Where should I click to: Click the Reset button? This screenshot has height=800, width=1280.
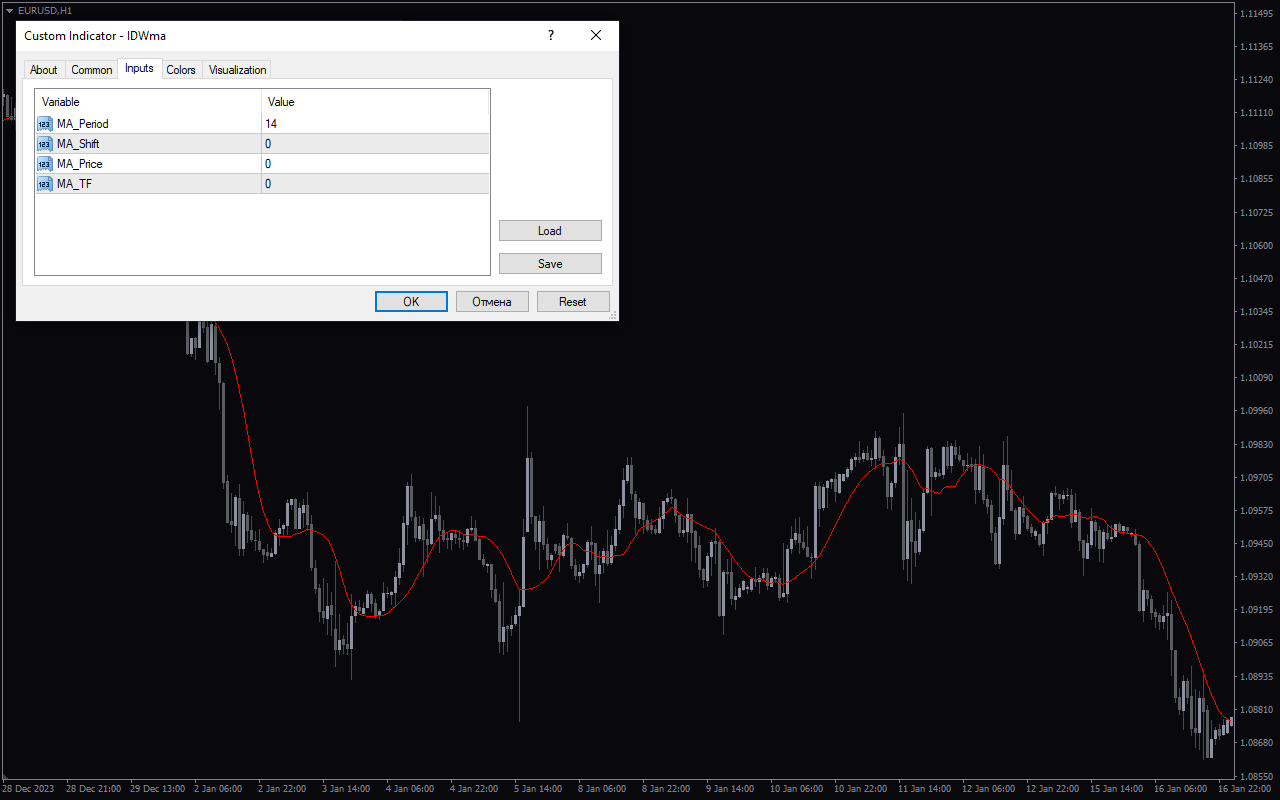(x=573, y=302)
